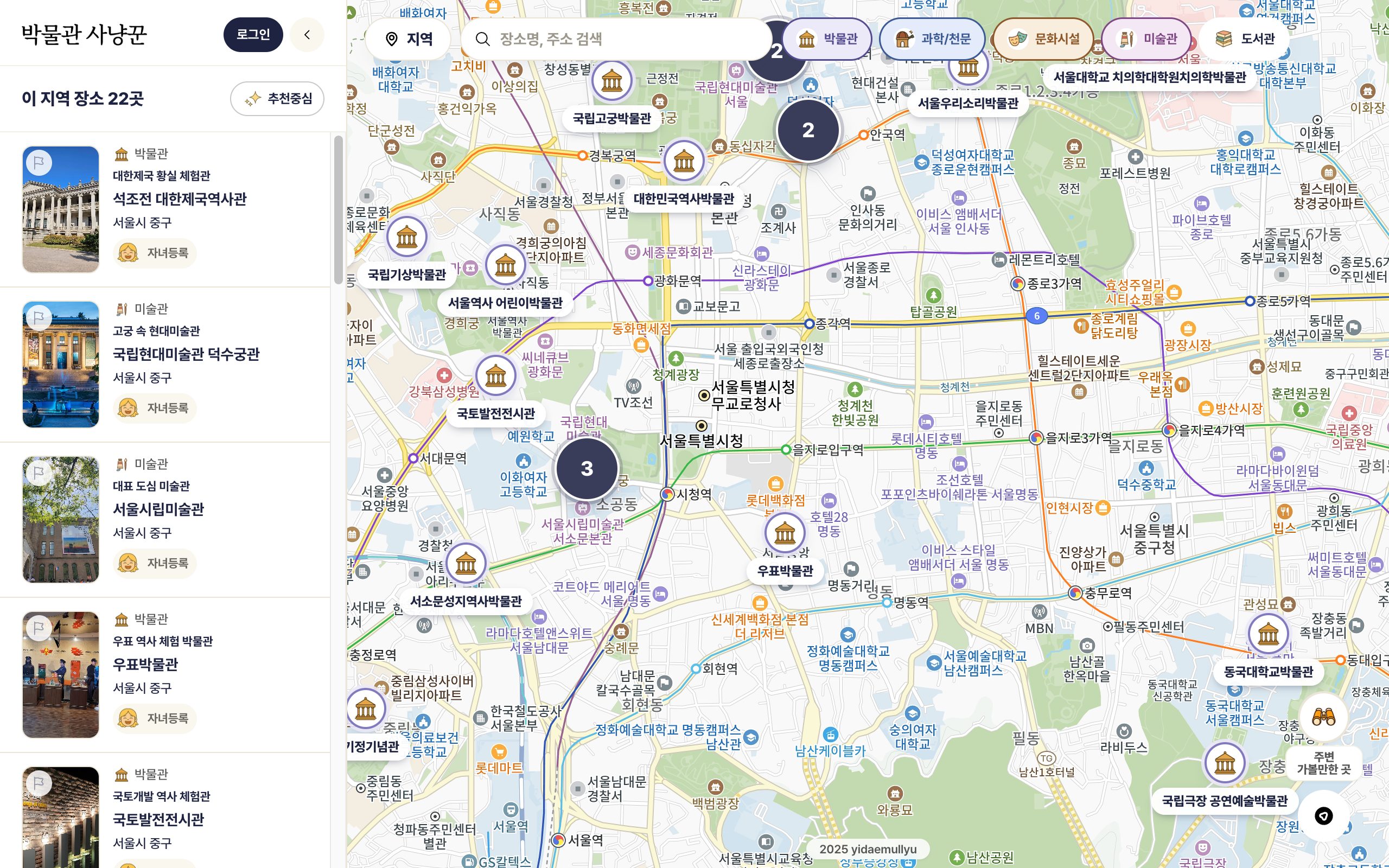Viewport: 1389px width, 868px height.
Task: Open the 우표박물관 photo thumbnail
Action: [61, 674]
